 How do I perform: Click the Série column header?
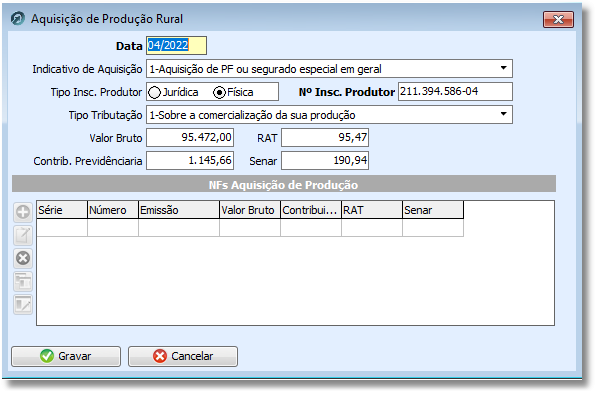tap(62, 210)
